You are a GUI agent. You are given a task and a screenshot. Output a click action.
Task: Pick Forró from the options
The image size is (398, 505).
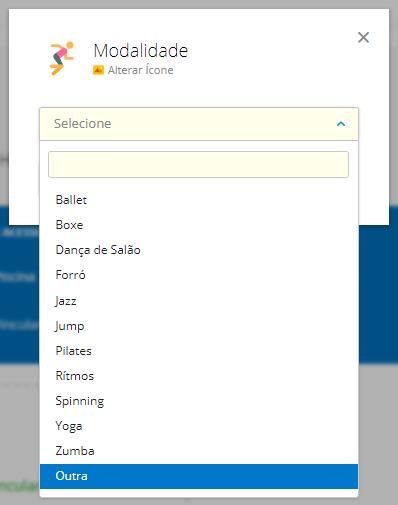click(199, 275)
